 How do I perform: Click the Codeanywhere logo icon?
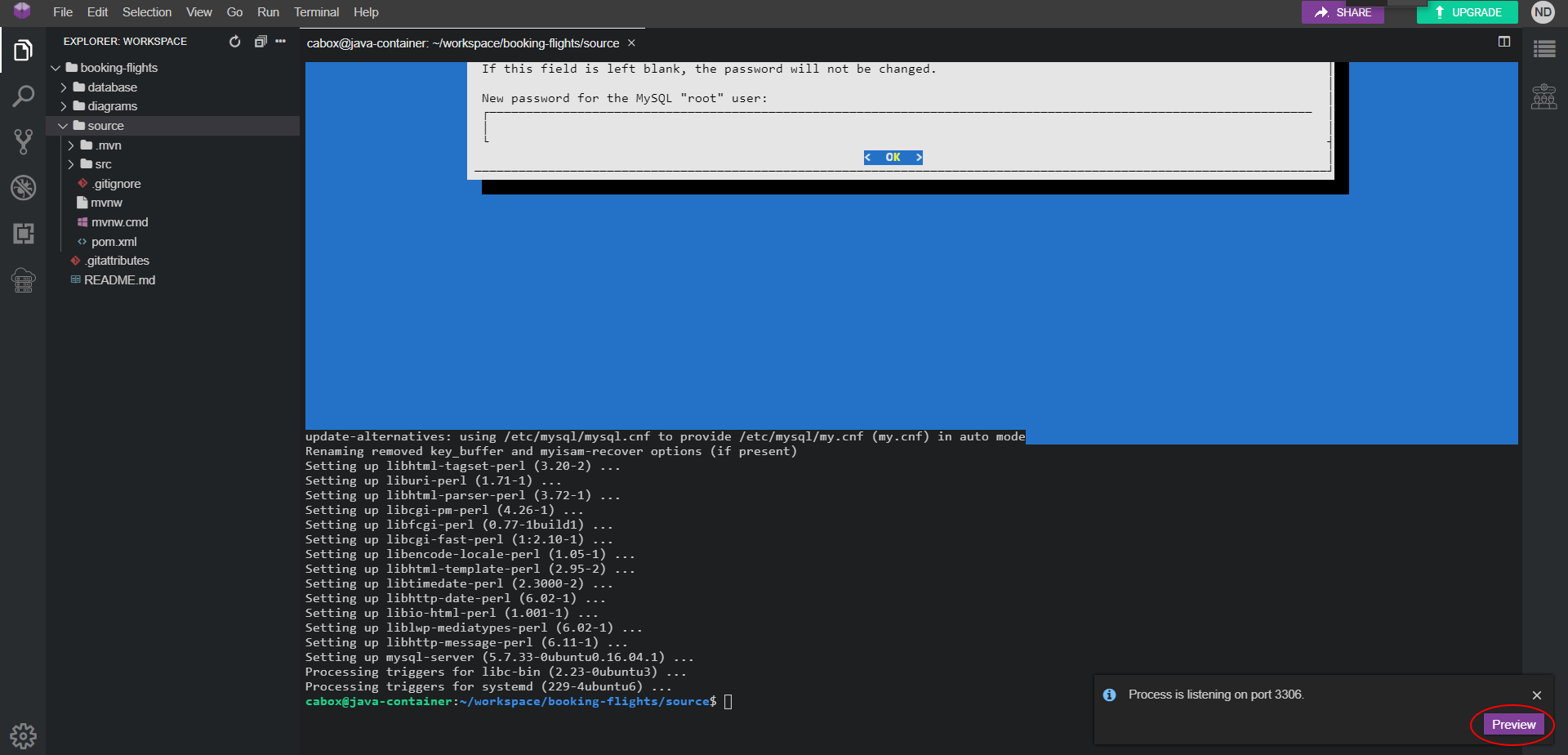tap(22, 11)
